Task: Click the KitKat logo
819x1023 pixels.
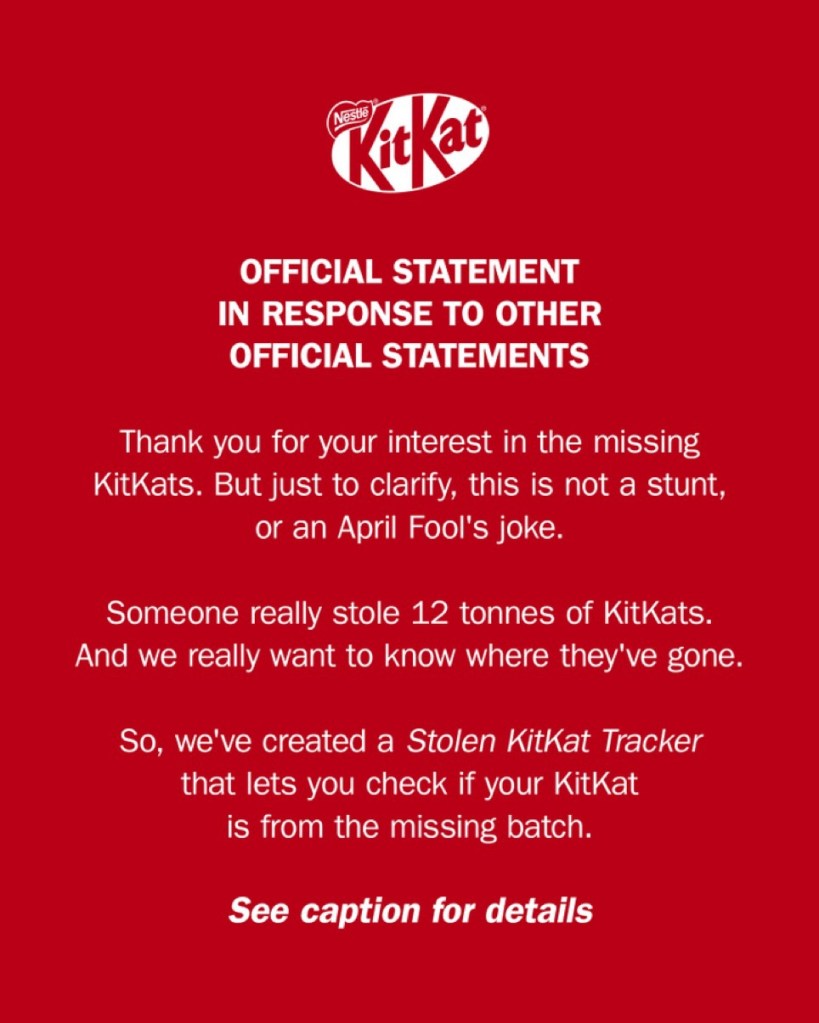Action: point(409,143)
